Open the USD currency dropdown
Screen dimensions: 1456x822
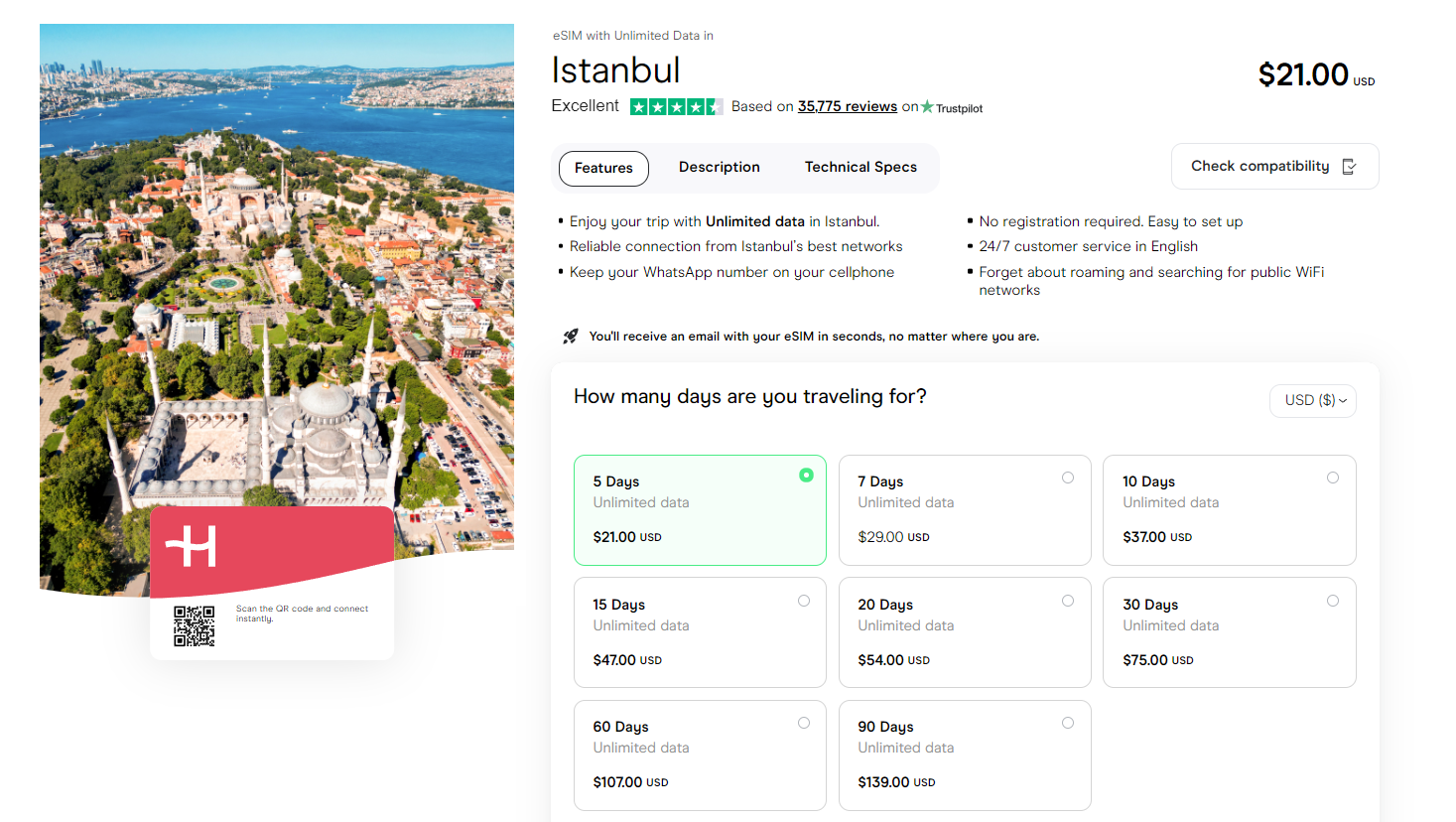pos(1312,400)
